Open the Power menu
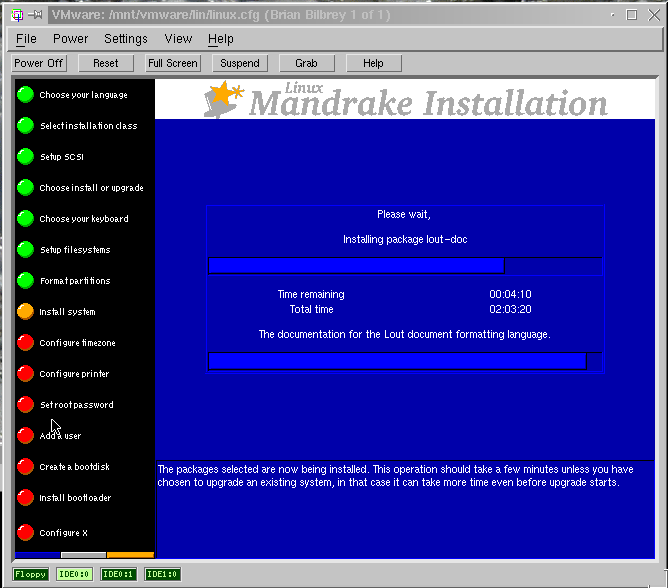Viewport: 668px width, 588px height. click(70, 39)
